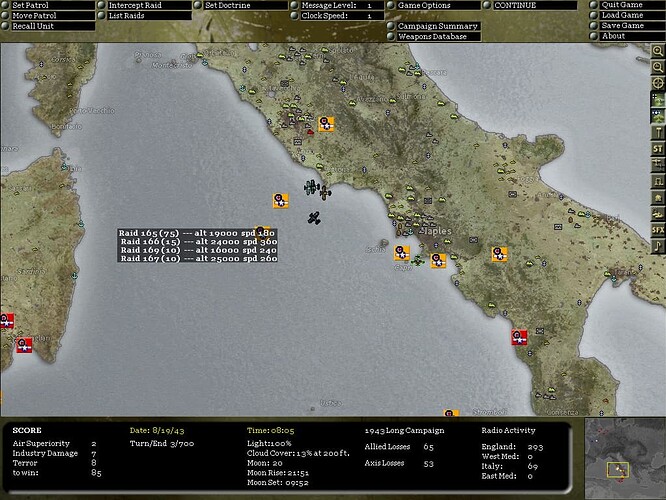Select the Raid 165 (75) row

point(198,233)
